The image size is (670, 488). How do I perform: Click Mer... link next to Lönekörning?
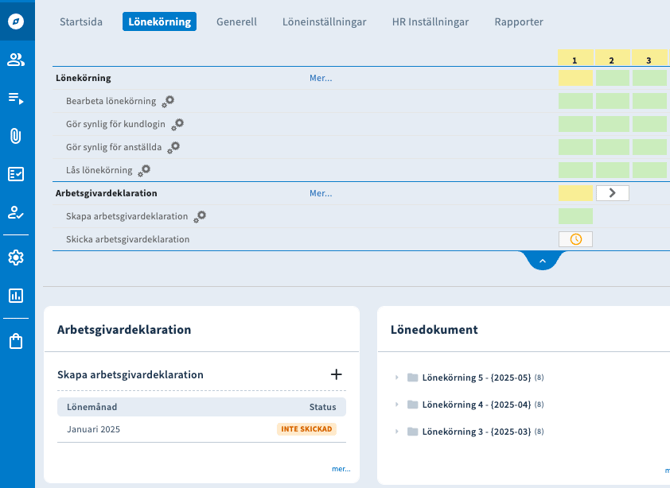pyautogui.click(x=320, y=78)
